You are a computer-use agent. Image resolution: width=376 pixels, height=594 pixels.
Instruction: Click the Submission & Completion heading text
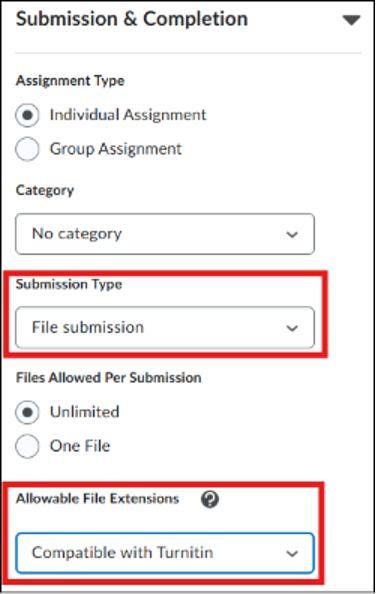(132, 19)
